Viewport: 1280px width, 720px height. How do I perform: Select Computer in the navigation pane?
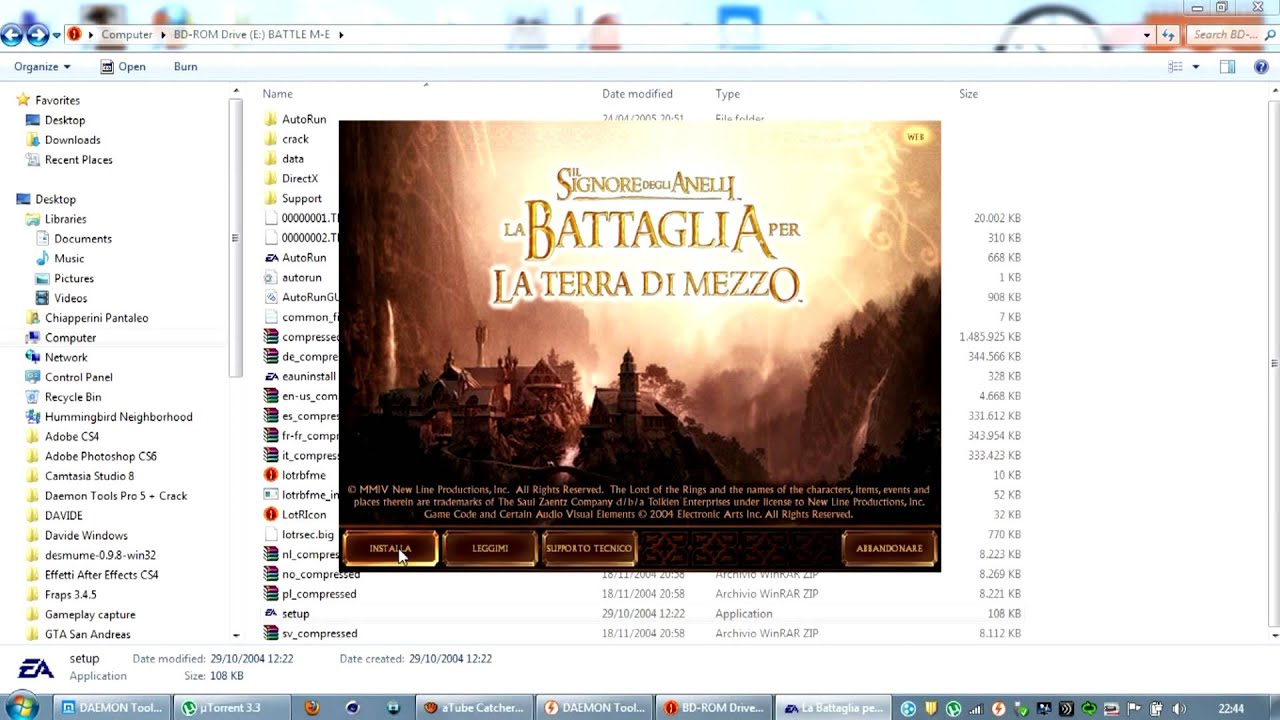[70, 338]
